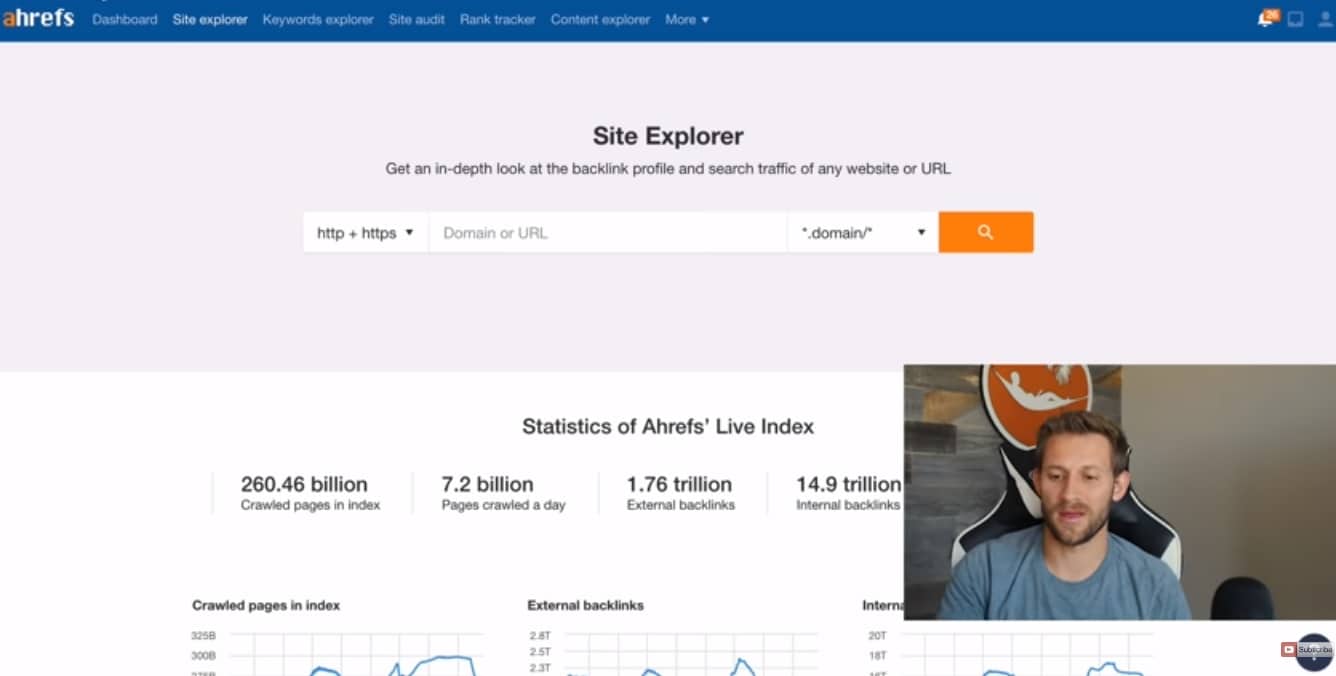Viewport: 1336px width, 676px height.
Task: Open Site audit in navigation
Action: 417,19
